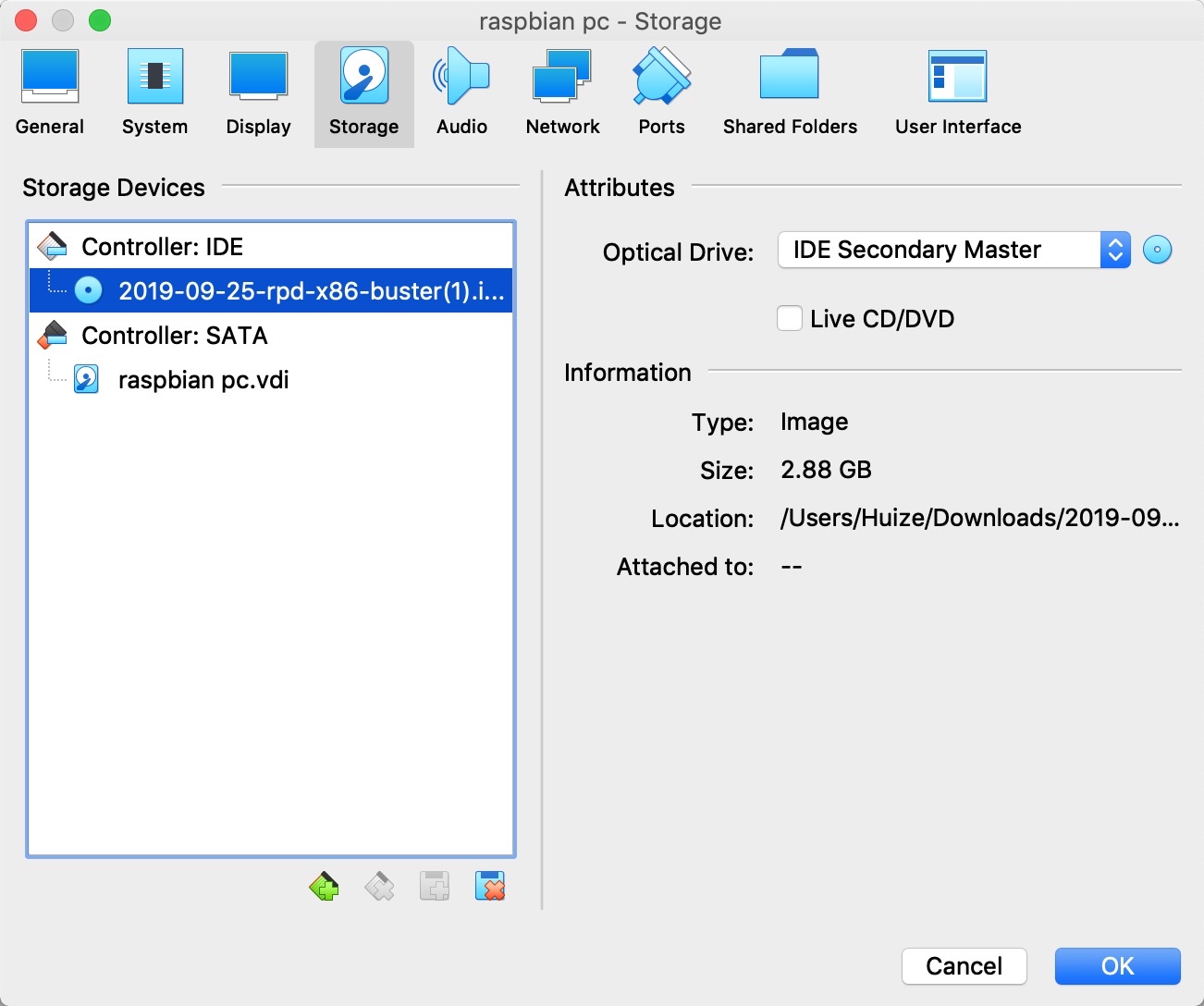Open the User Interface settings tab
The width and height of the screenshot is (1204, 1006).
(958, 93)
